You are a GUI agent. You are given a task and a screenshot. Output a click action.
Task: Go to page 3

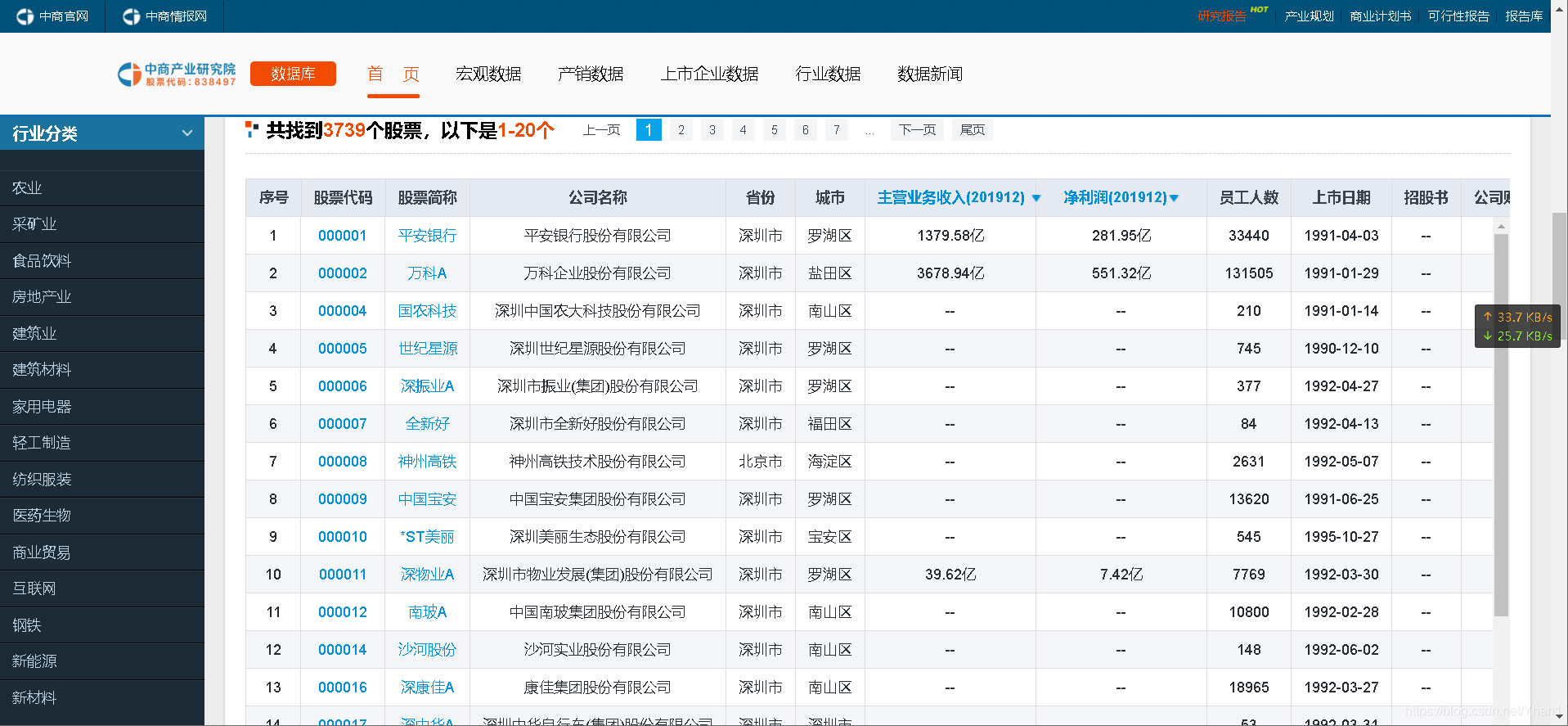click(712, 130)
